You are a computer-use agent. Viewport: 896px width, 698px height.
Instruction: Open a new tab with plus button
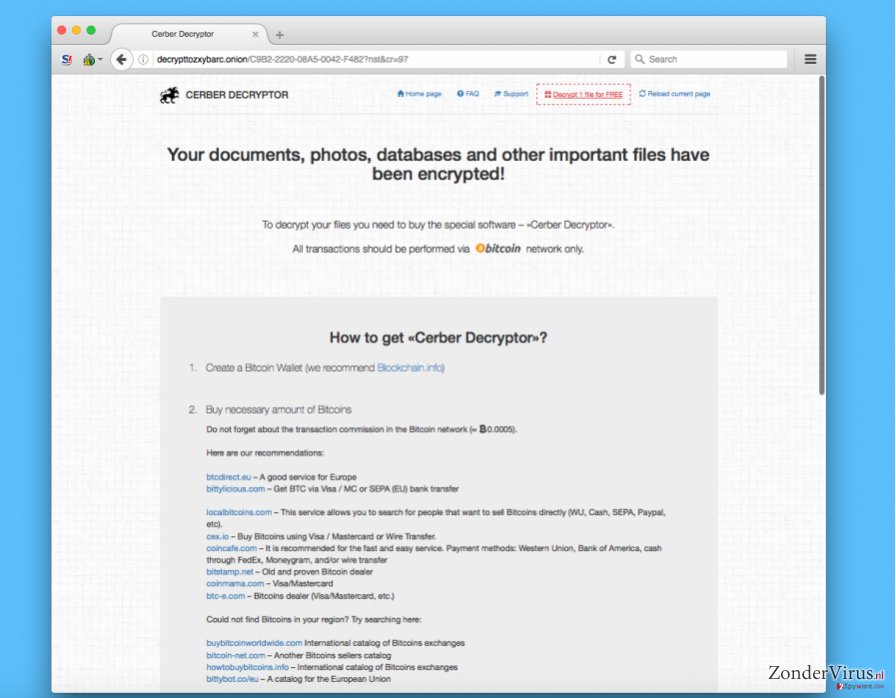coord(279,35)
